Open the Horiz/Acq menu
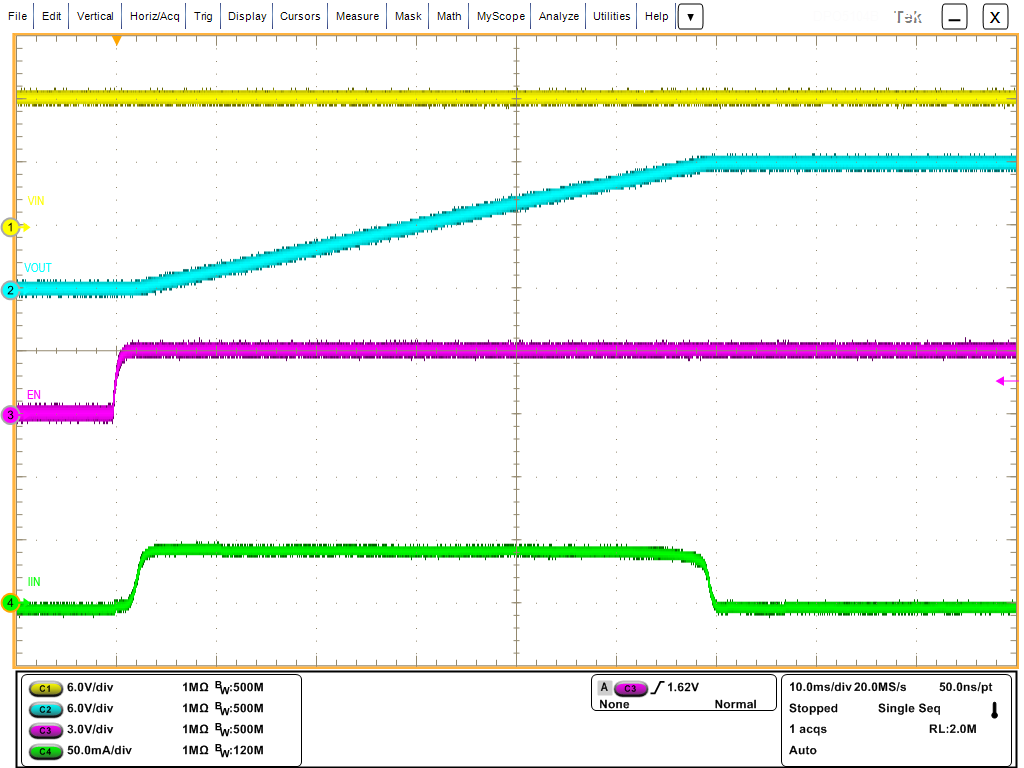Screen dimensions: 1024x768 point(153,16)
